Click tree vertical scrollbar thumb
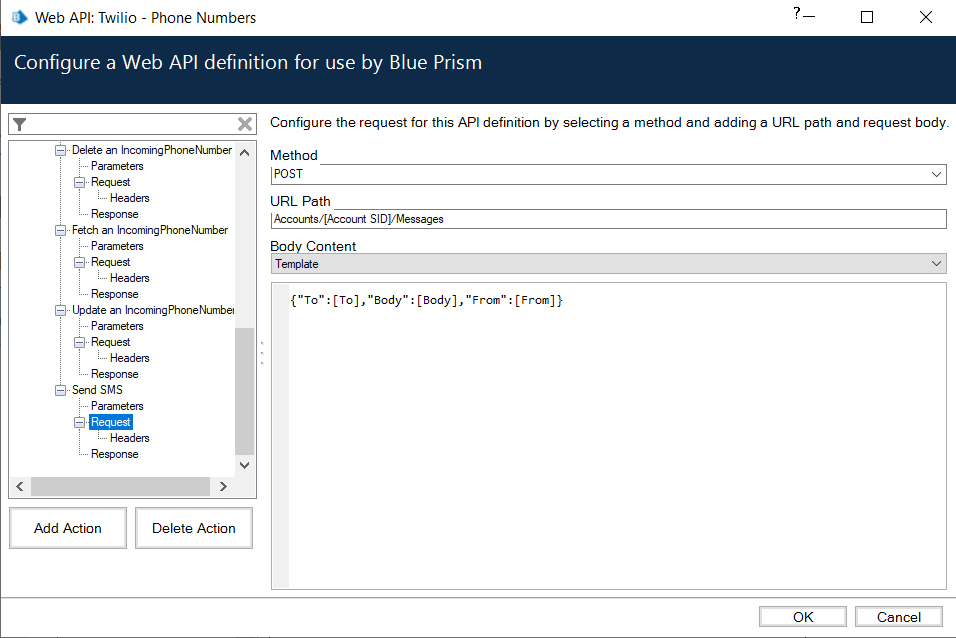This screenshot has height=638, width=956. coord(244,392)
